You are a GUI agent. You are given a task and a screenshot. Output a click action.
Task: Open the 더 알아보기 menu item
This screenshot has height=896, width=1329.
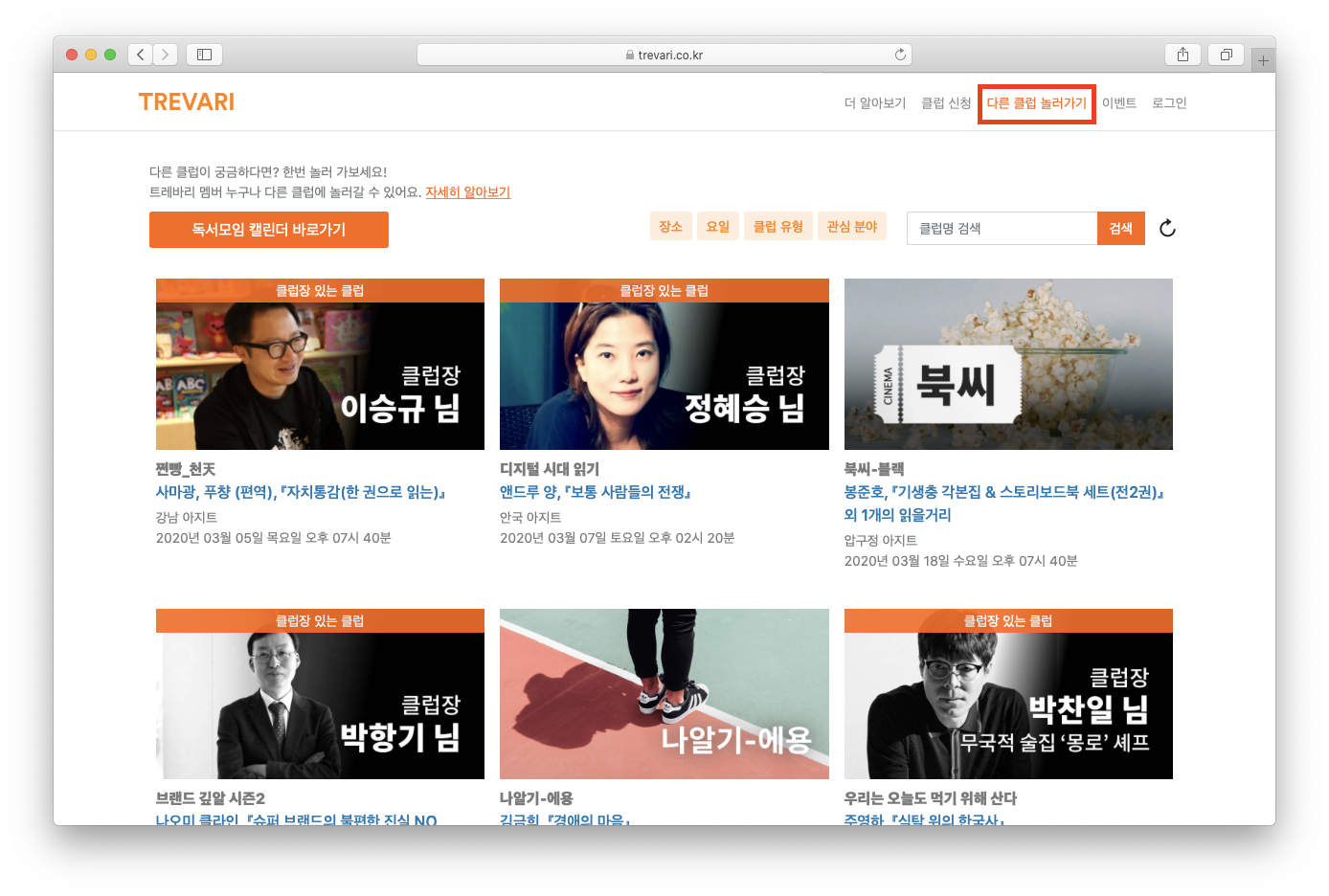point(875,102)
